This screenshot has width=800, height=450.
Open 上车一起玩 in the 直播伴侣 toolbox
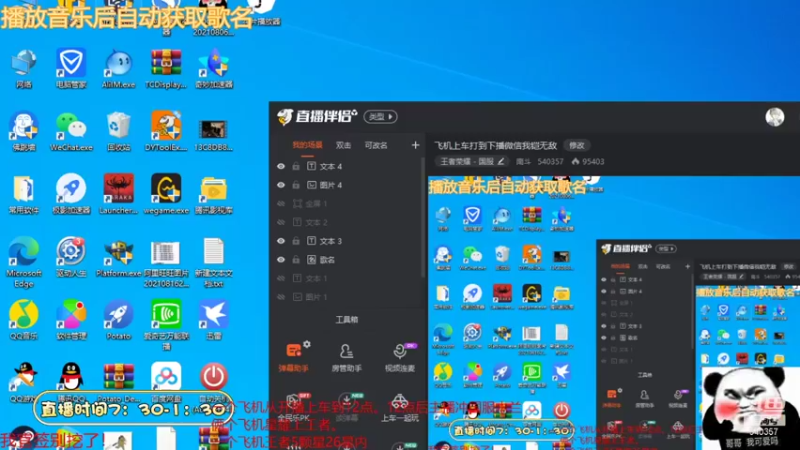[399, 408]
